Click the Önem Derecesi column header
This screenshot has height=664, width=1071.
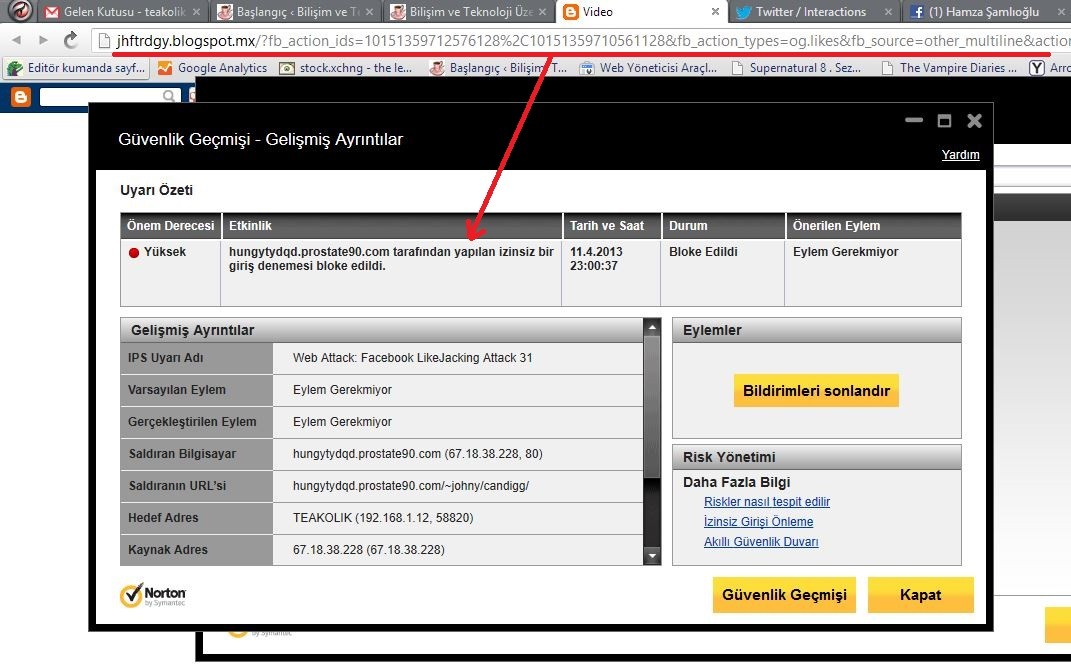pyautogui.click(x=171, y=225)
